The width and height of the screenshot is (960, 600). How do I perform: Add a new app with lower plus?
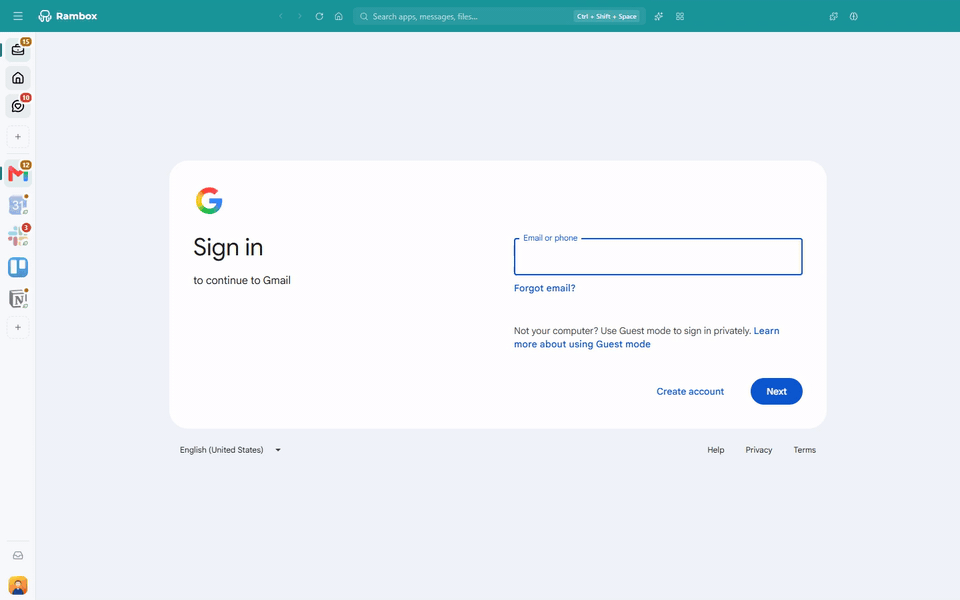(18, 327)
